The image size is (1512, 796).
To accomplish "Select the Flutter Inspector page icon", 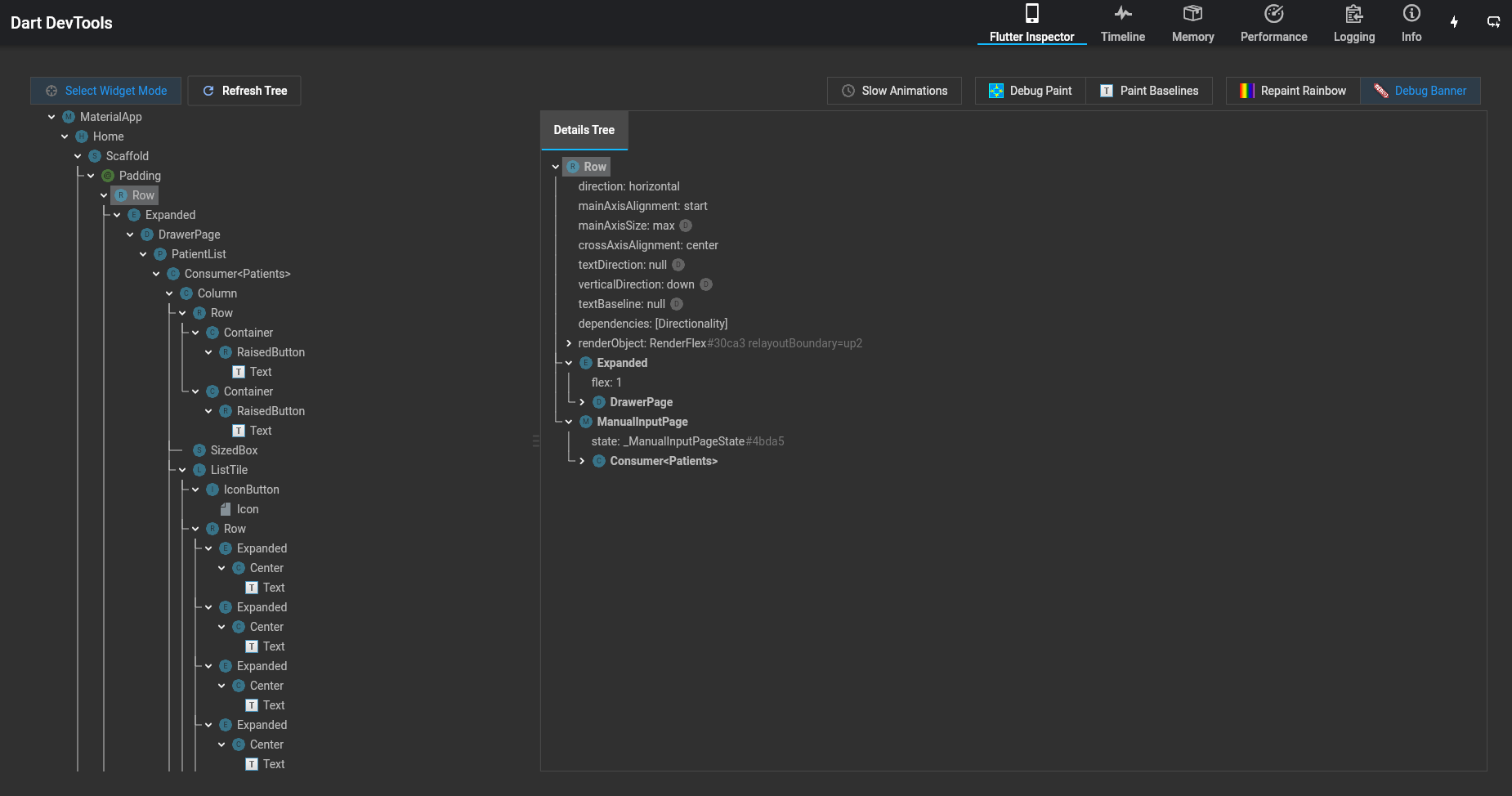I will coord(1031,13).
